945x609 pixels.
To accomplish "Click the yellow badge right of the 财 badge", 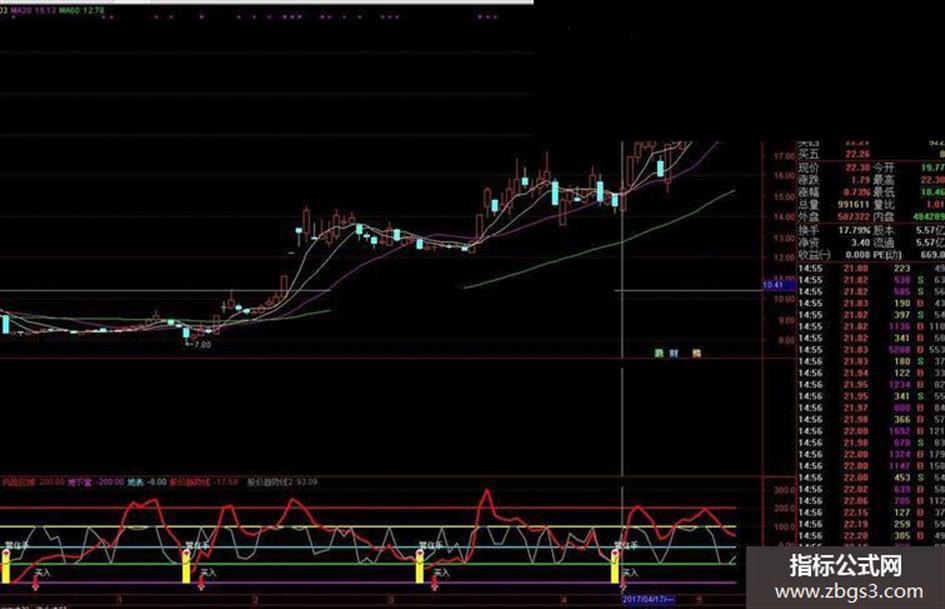I will click(x=697, y=353).
